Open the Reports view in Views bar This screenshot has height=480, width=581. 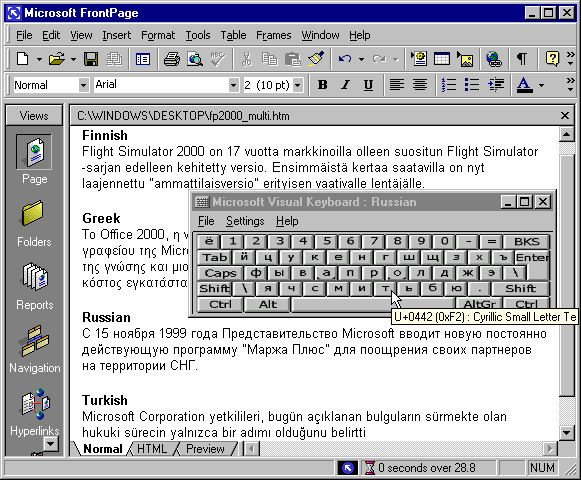[34, 286]
